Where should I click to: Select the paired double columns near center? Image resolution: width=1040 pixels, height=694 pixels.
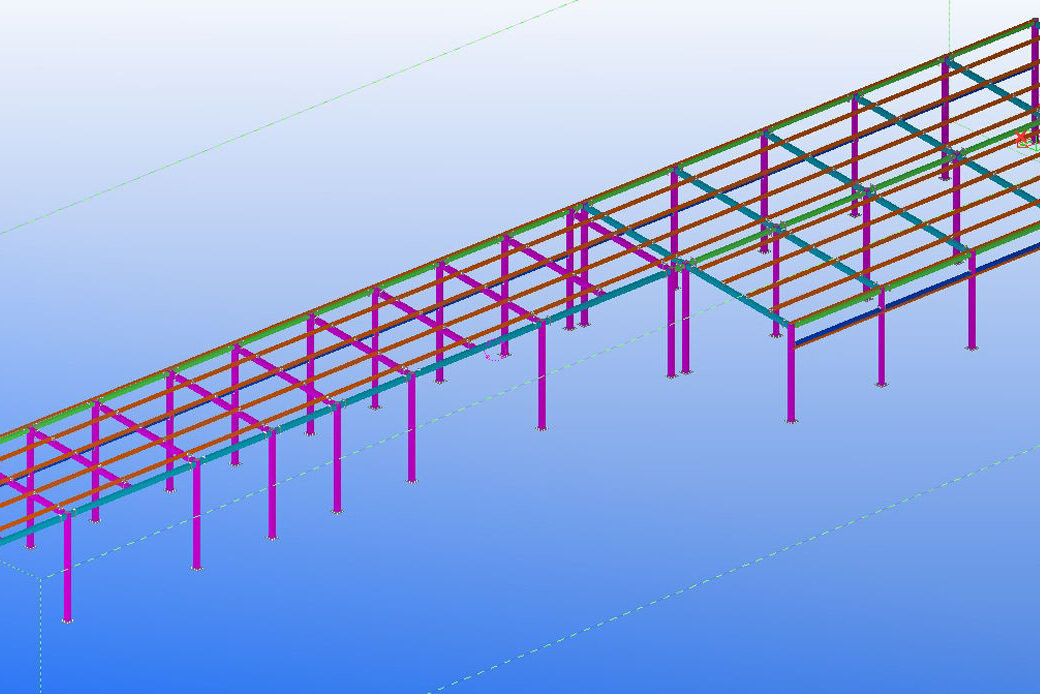coord(678,320)
